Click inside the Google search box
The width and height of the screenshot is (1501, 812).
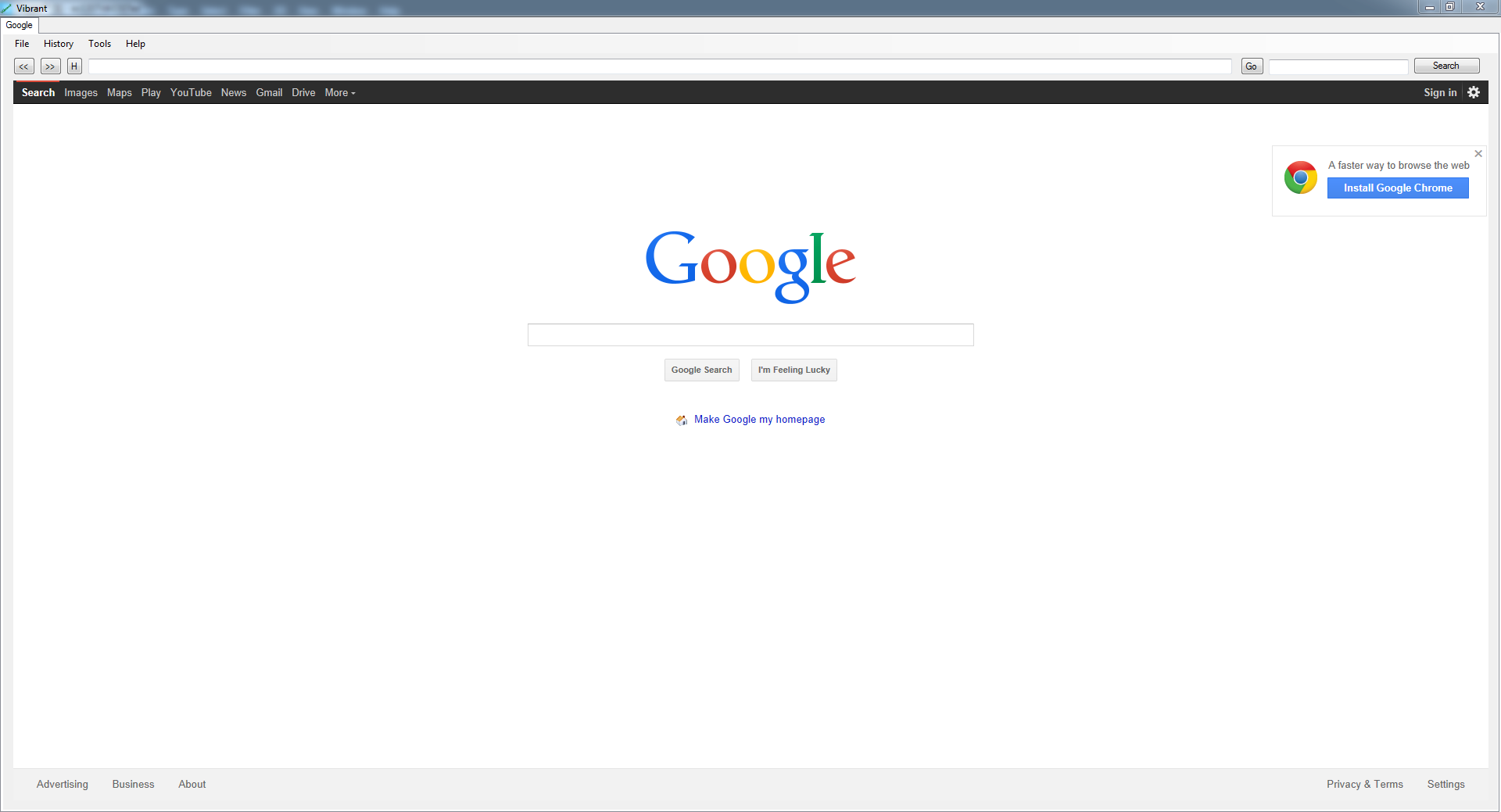click(x=750, y=334)
